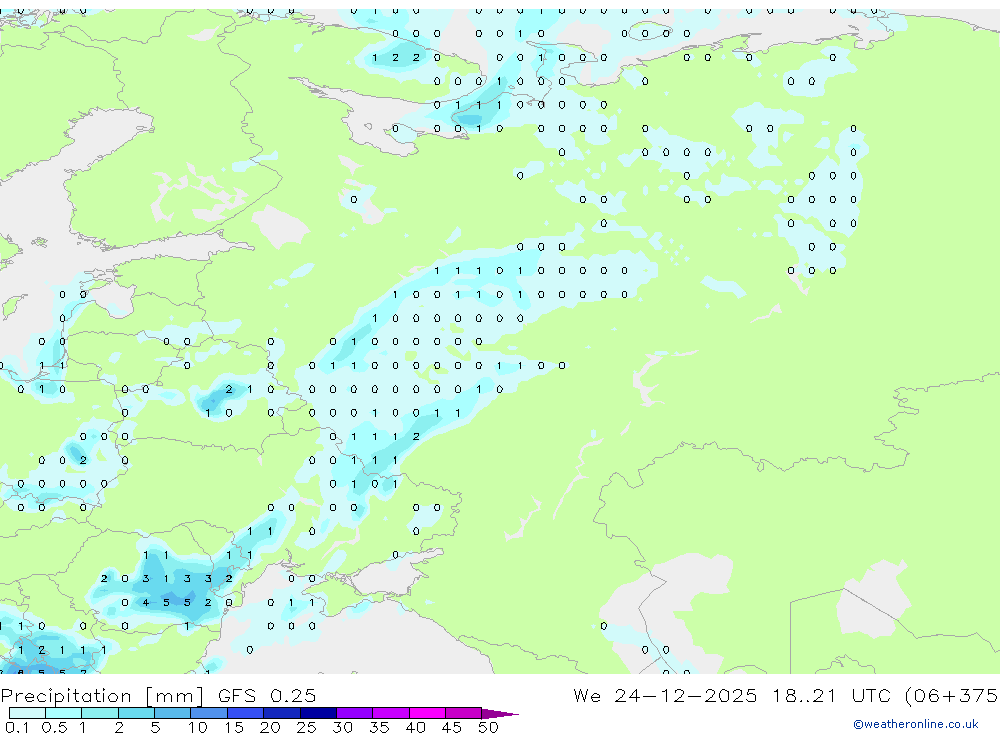Select the 20–25 mm dark blue legend swatch
The width and height of the screenshot is (1000, 733).
point(281,713)
